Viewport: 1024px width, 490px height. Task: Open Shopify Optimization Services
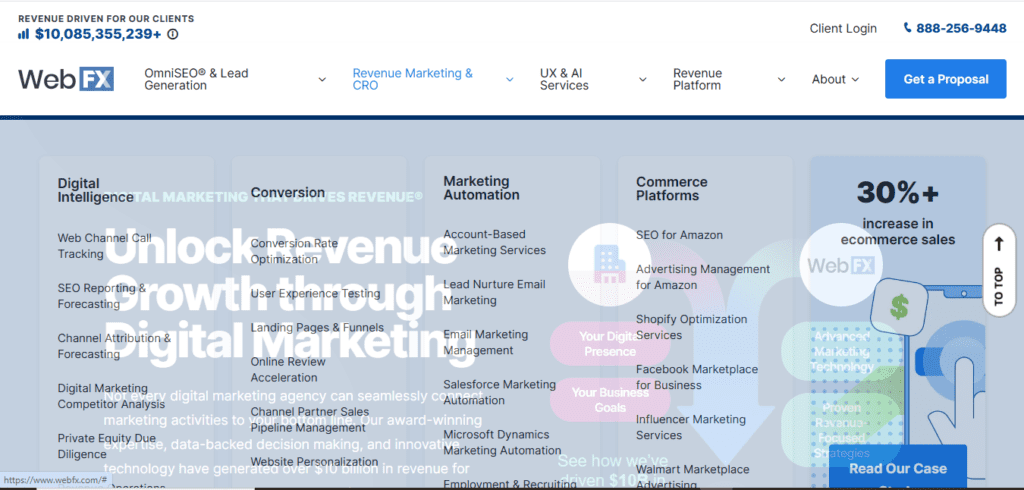tap(692, 327)
